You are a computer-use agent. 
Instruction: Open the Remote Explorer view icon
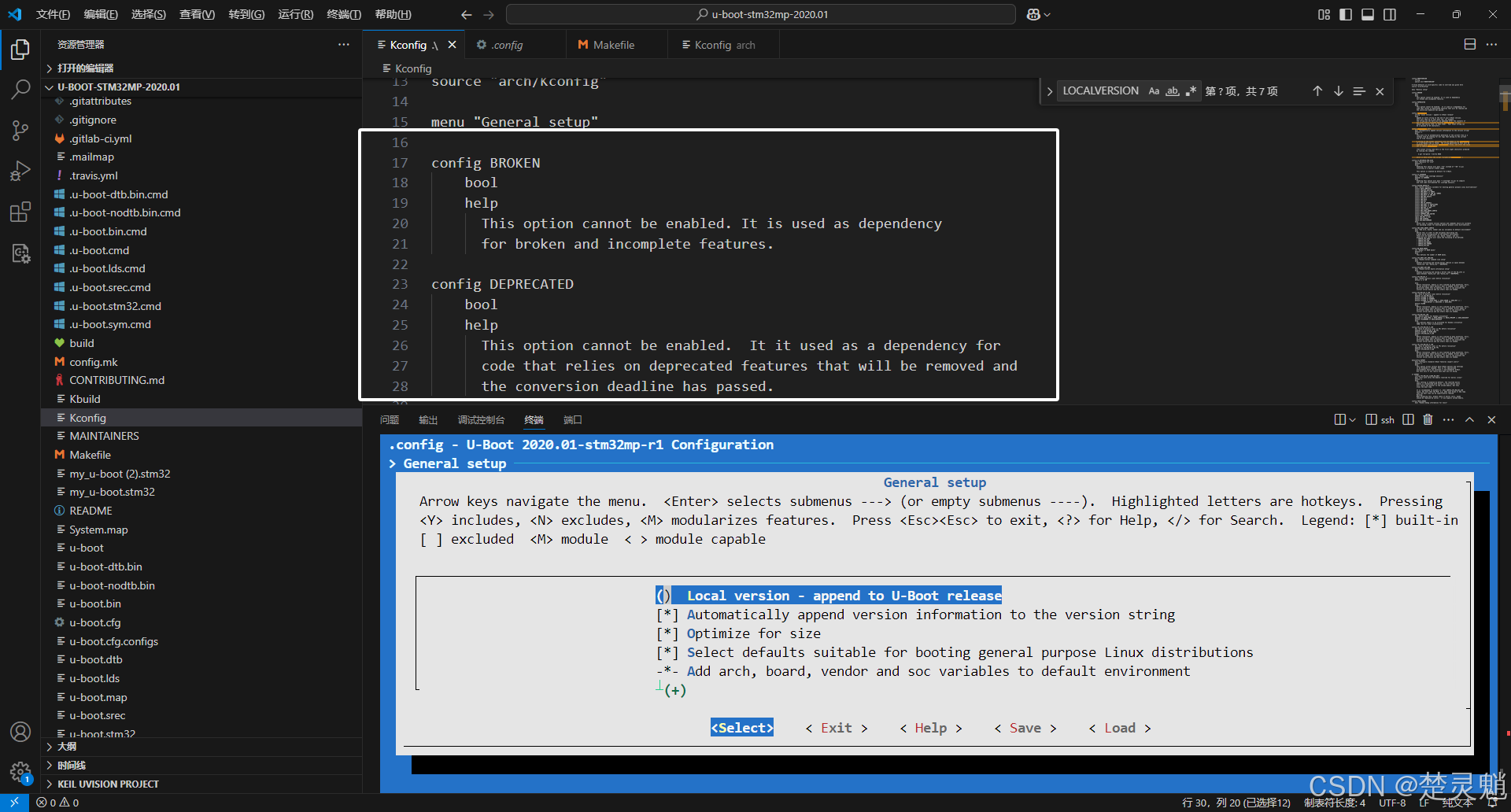[20, 253]
